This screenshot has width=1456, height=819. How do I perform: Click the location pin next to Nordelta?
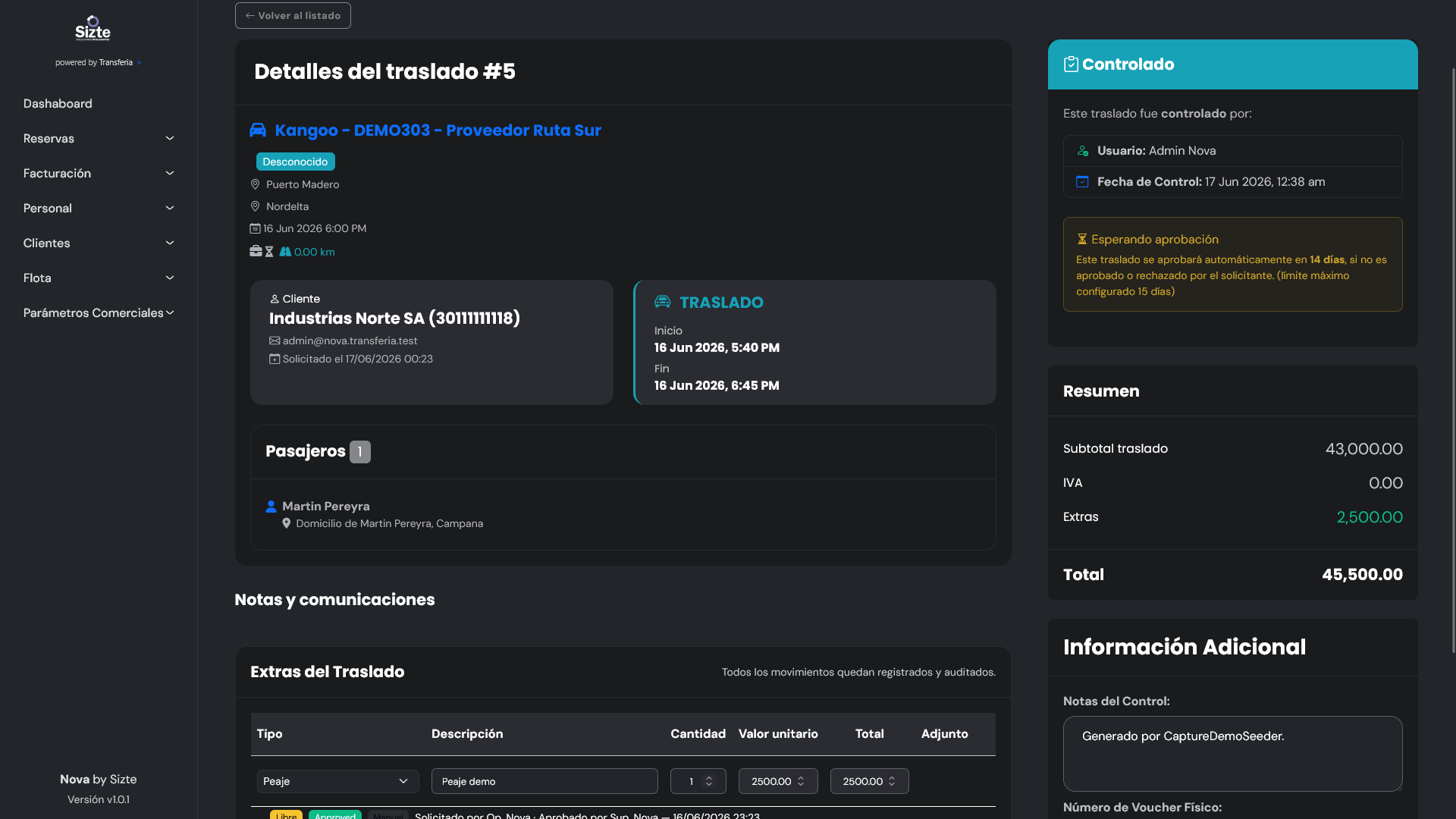point(255,206)
